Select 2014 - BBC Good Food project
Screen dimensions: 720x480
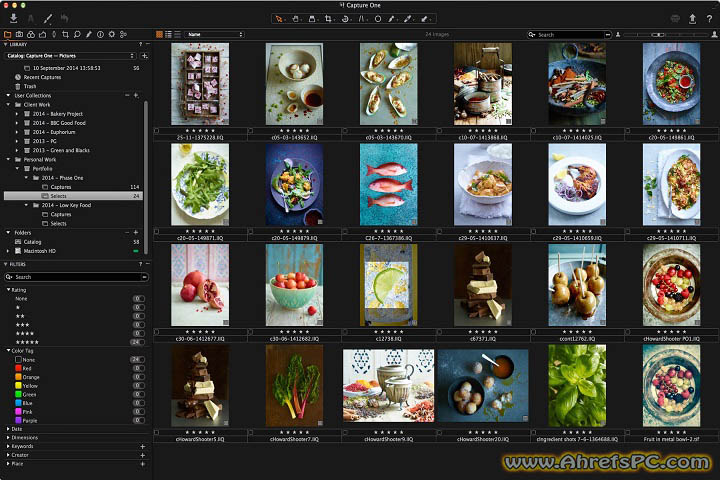[59, 123]
